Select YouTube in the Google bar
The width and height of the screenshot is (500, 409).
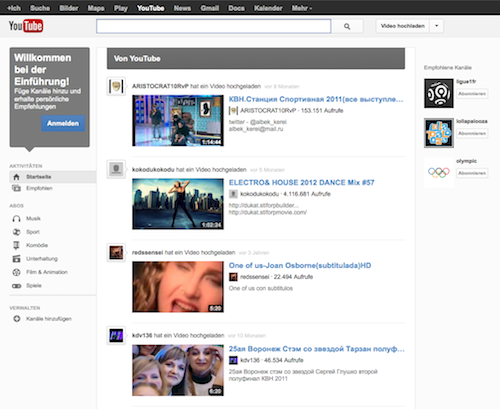(151, 8)
